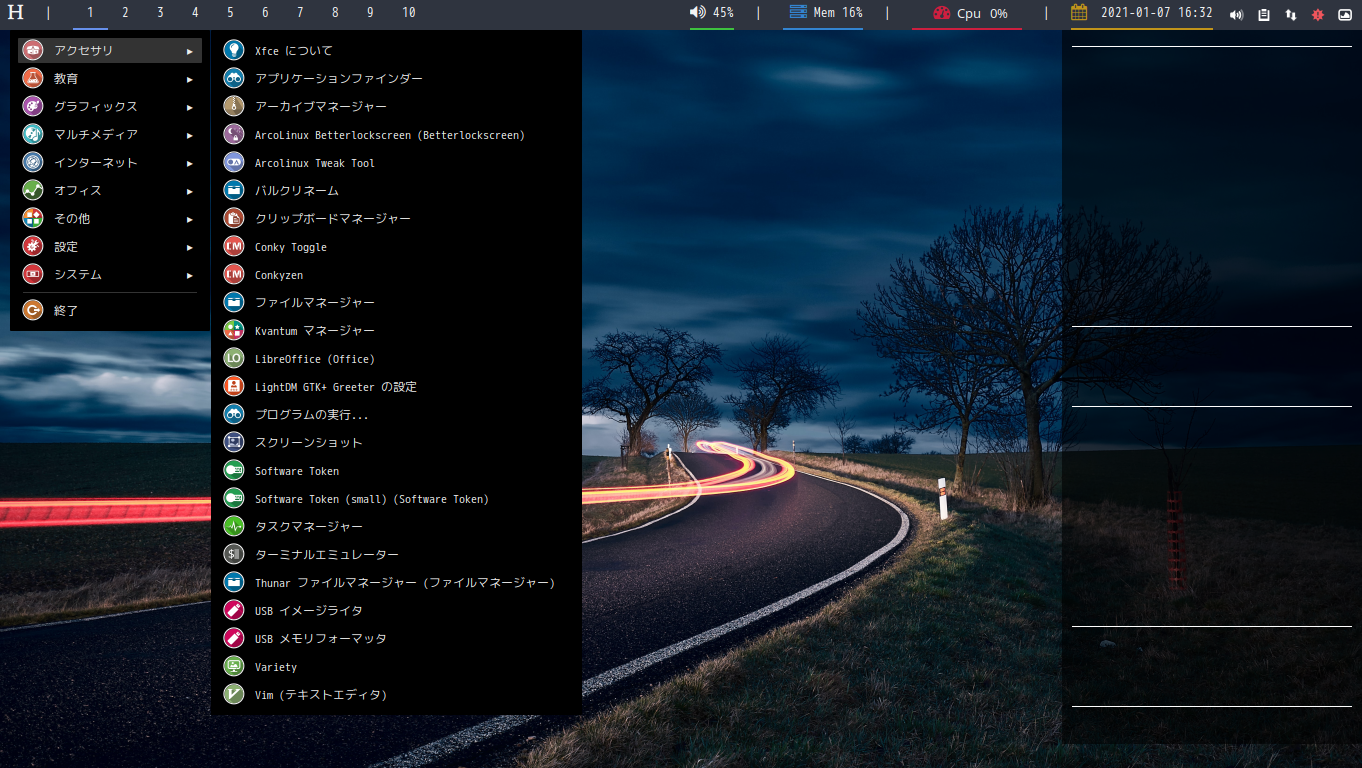Open the インターネット category

pyautogui.click(x=110, y=162)
